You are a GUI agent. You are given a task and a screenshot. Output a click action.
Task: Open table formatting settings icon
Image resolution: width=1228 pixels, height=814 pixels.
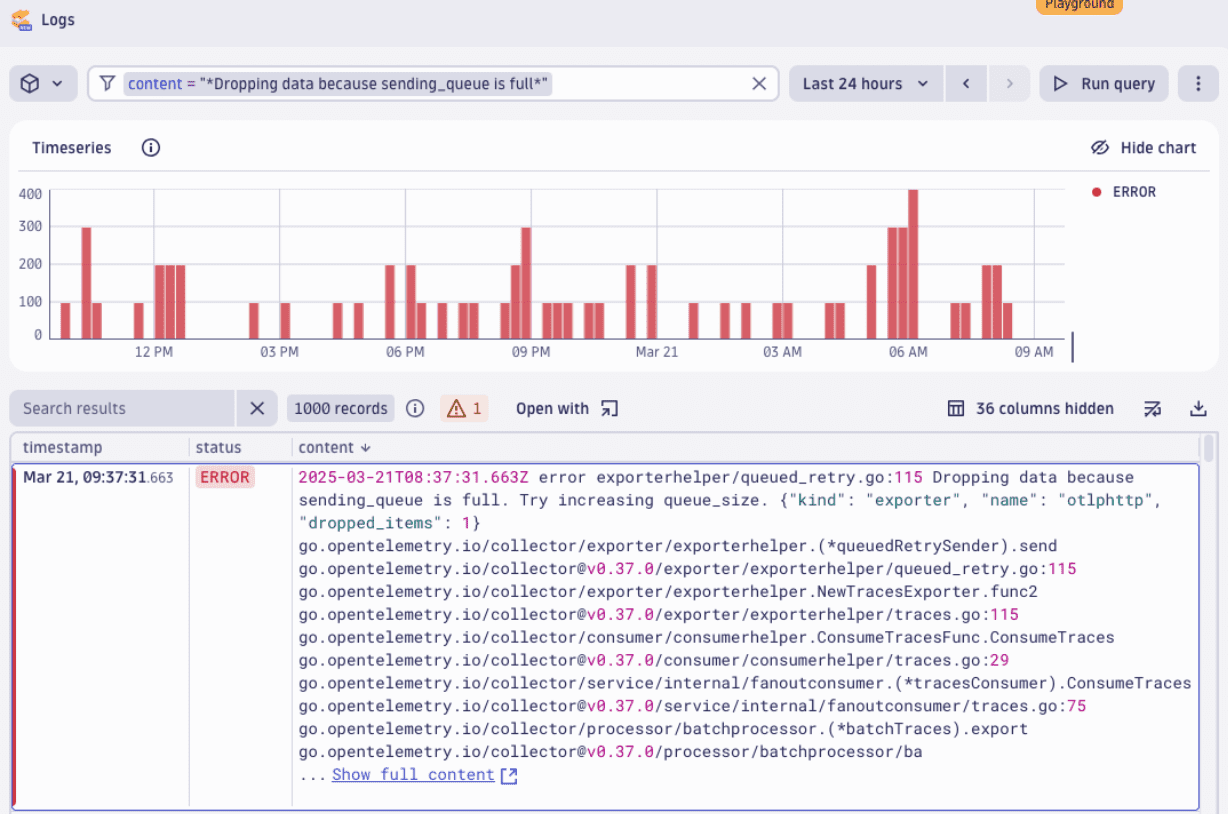coord(1153,408)
